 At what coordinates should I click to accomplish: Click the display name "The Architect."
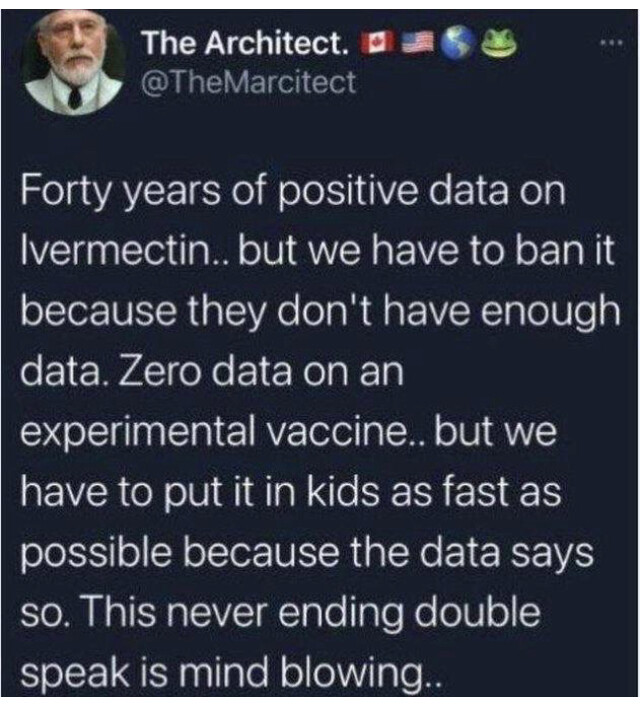[x=246, y=44]
